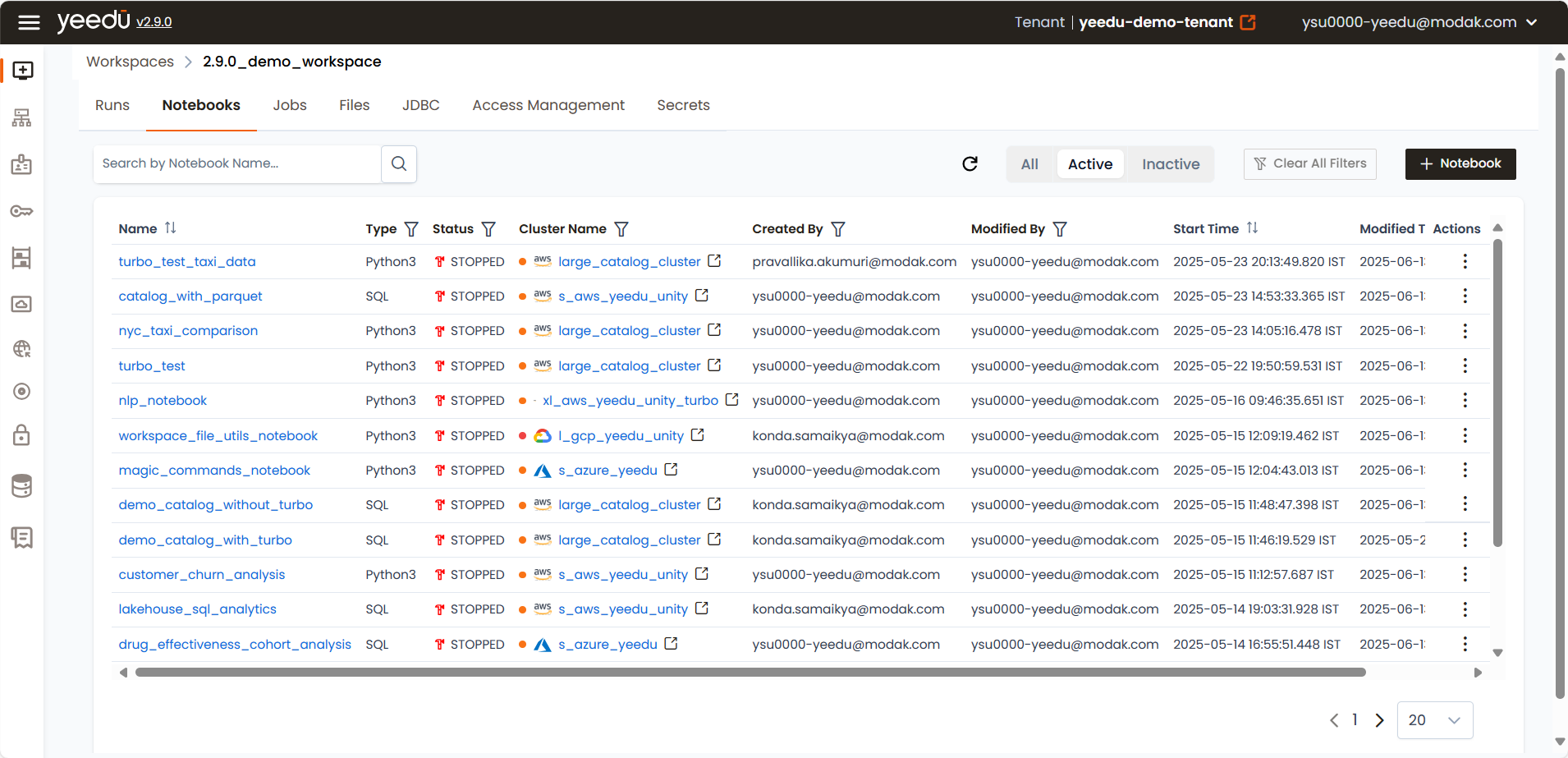Open the workspace_file_utils_notebook link
This screenshot has width=1568, height=758.
(x=218, y=435)
